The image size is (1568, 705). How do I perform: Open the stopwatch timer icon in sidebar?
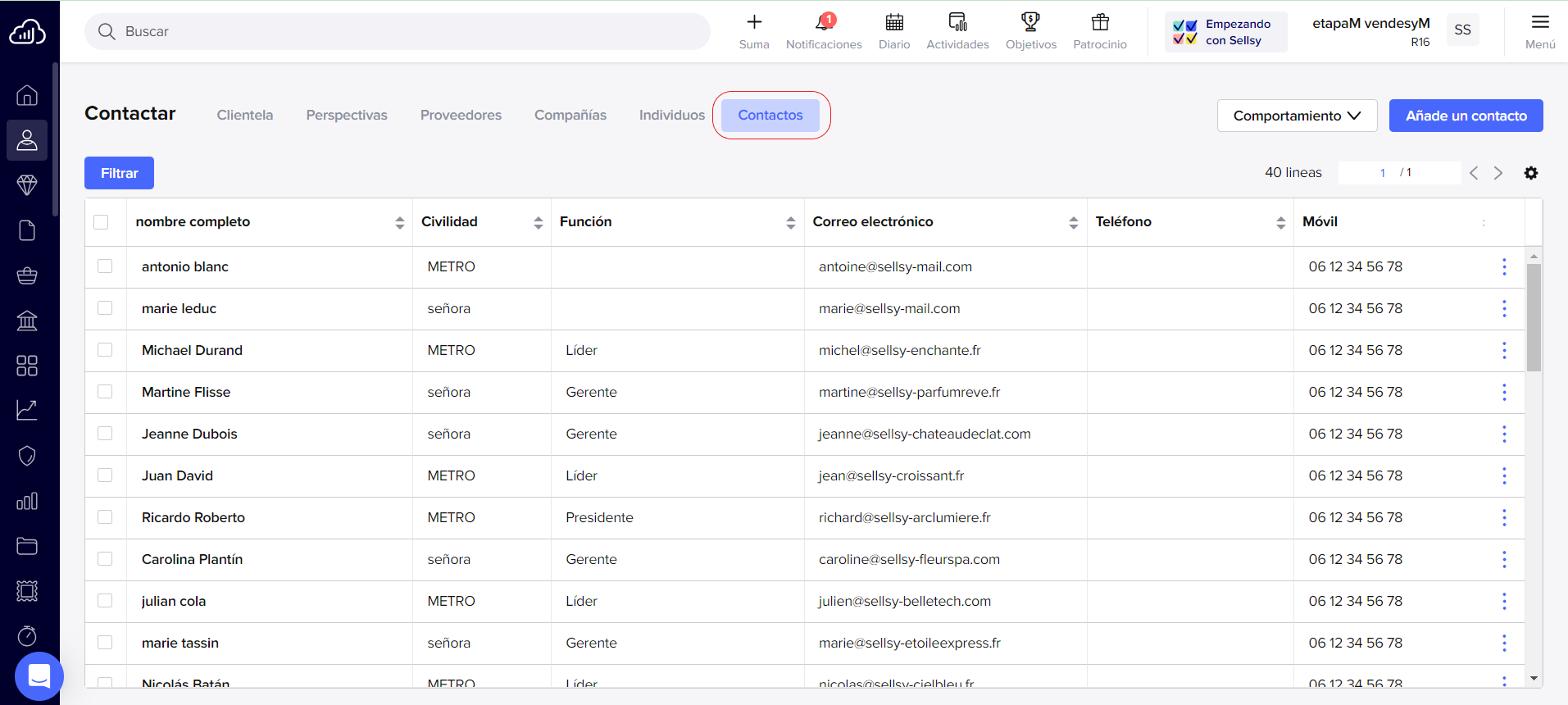pos(27,635)
